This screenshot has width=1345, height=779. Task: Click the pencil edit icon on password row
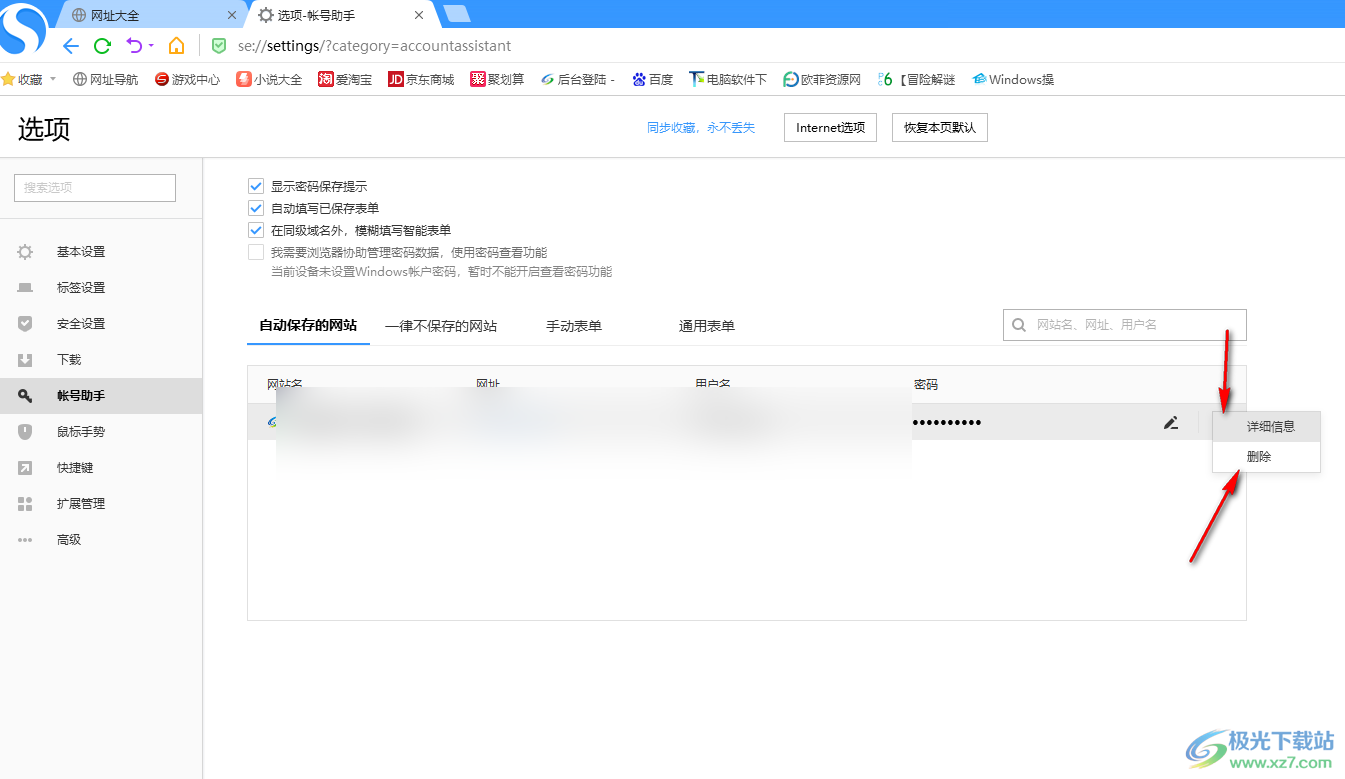(1171, 423)
